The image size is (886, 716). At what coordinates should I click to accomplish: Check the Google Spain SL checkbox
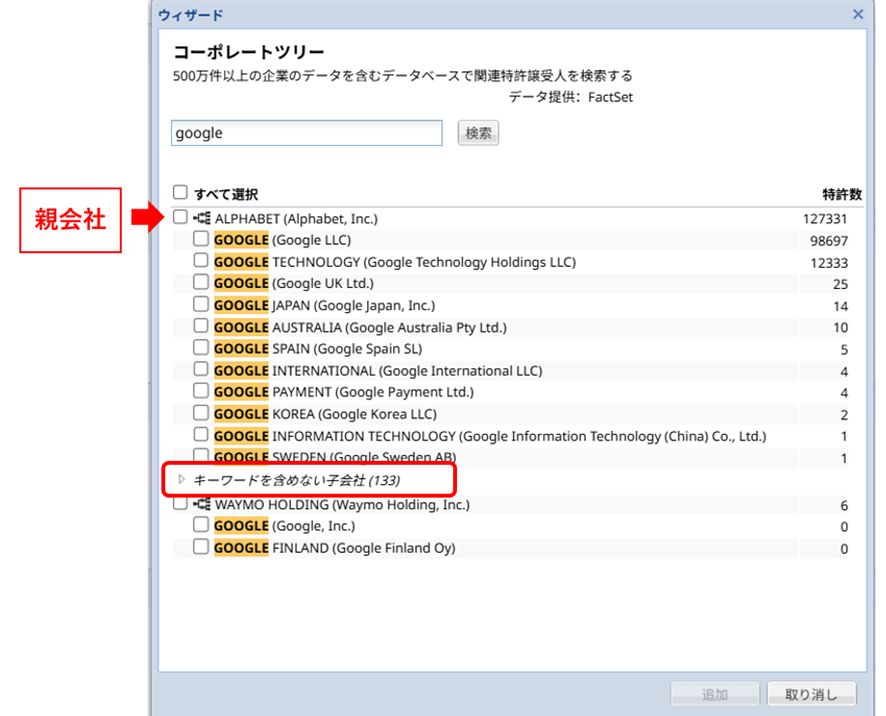[201, 348]
